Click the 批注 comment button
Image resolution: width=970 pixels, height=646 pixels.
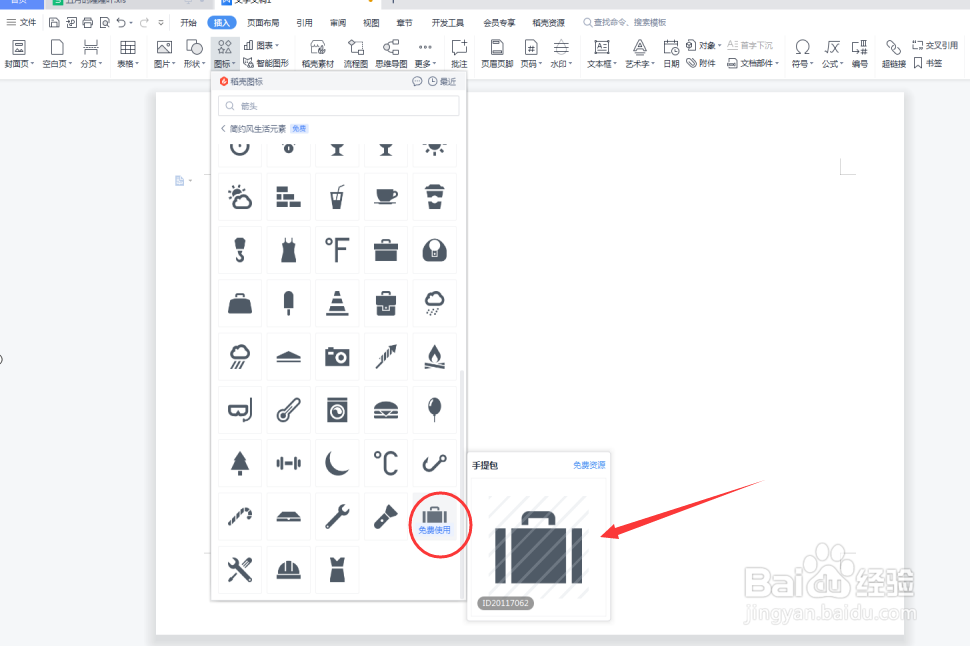tap(459, 54)
